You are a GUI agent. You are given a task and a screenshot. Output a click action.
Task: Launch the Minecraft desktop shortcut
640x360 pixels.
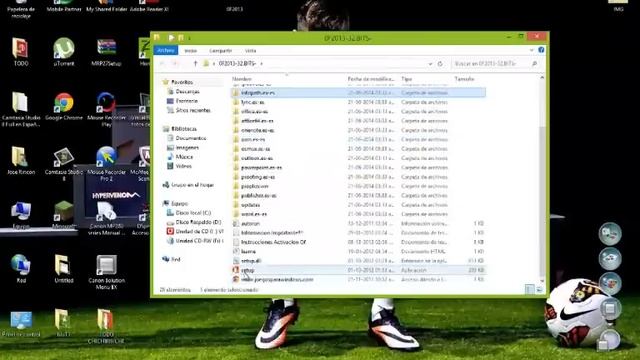pyautogui.click(x=64, y=215)
